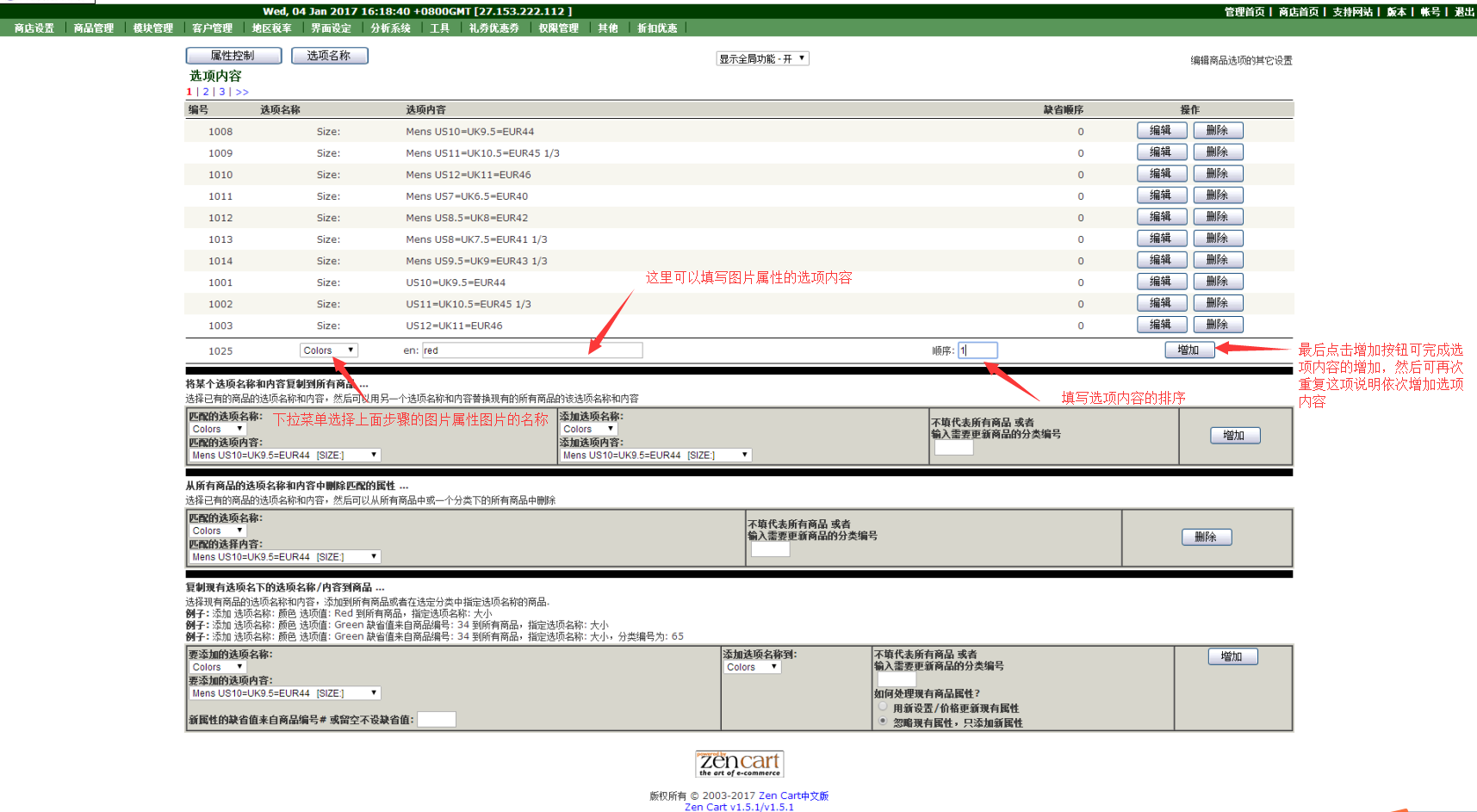Viewport: 1477px width, 812px height.
Task: Click the 选项名称 button
Action: point(329,55)
